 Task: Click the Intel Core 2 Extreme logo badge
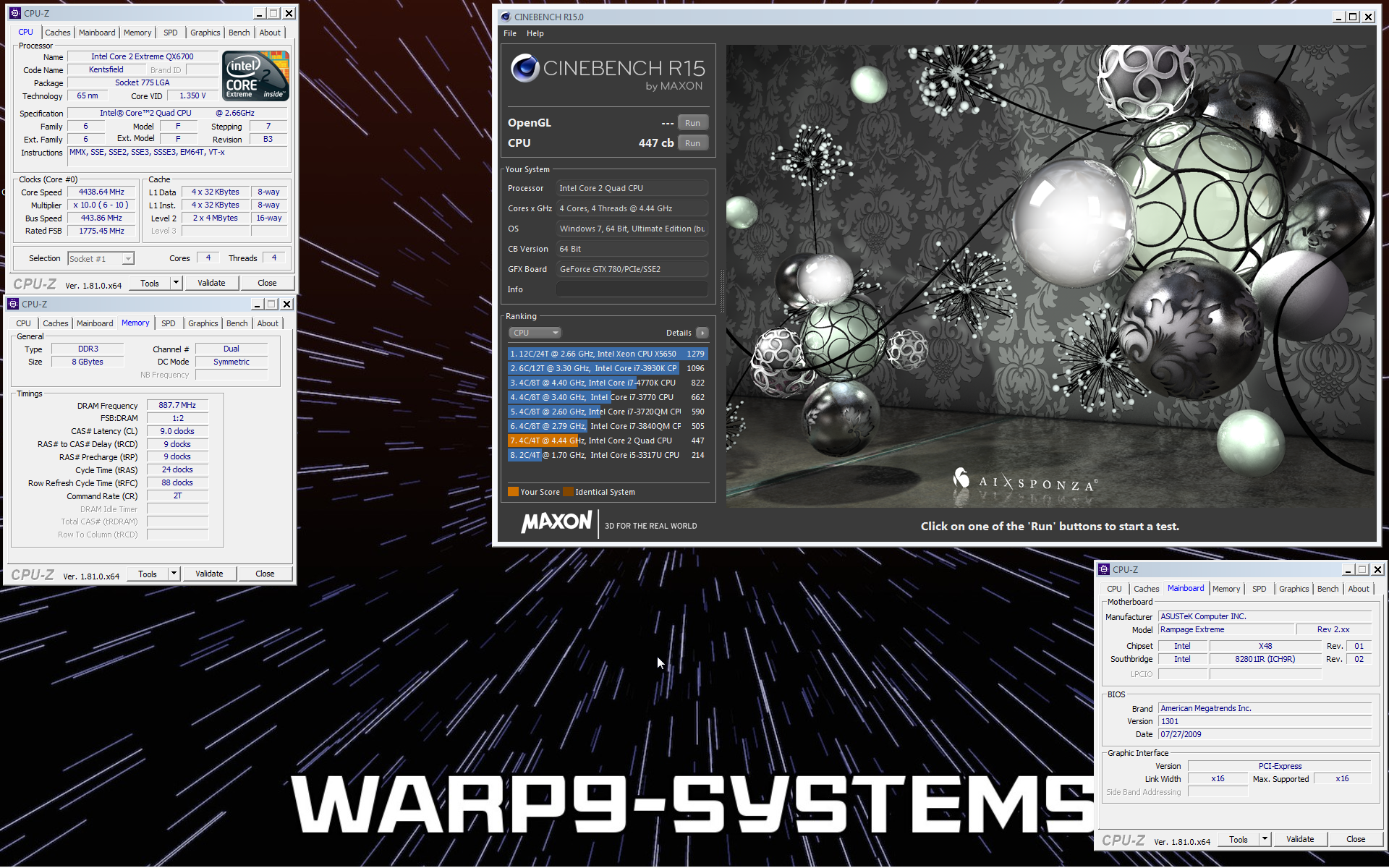point(255,75)
